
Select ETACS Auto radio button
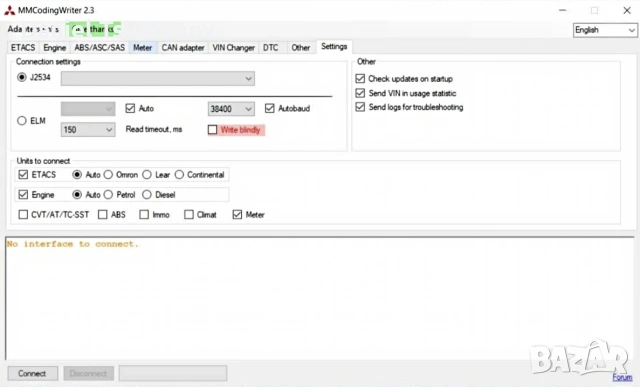point(77,175)
